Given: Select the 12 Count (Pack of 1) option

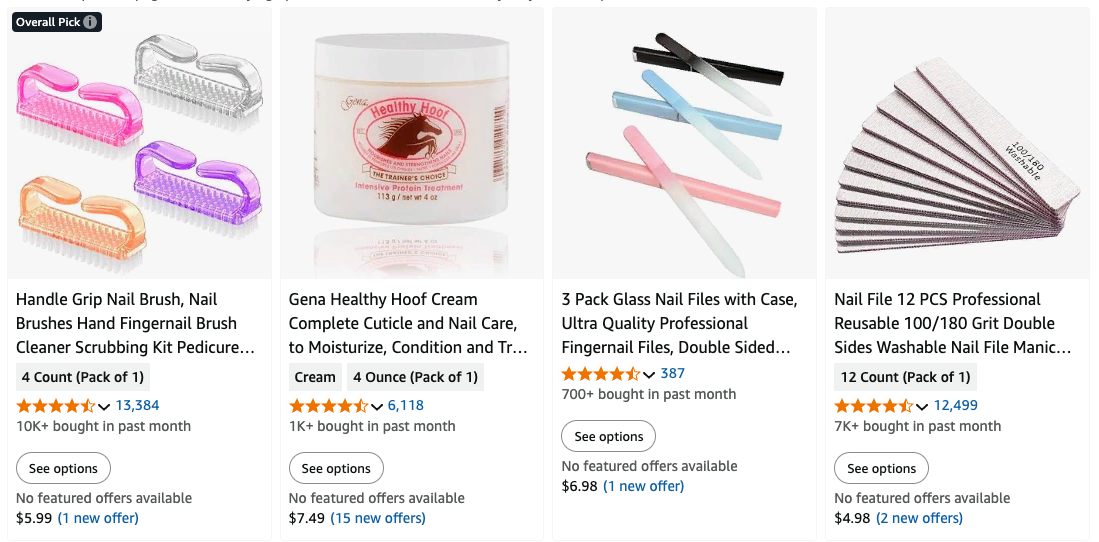Looking at the screenshot, I should point(906,377).
